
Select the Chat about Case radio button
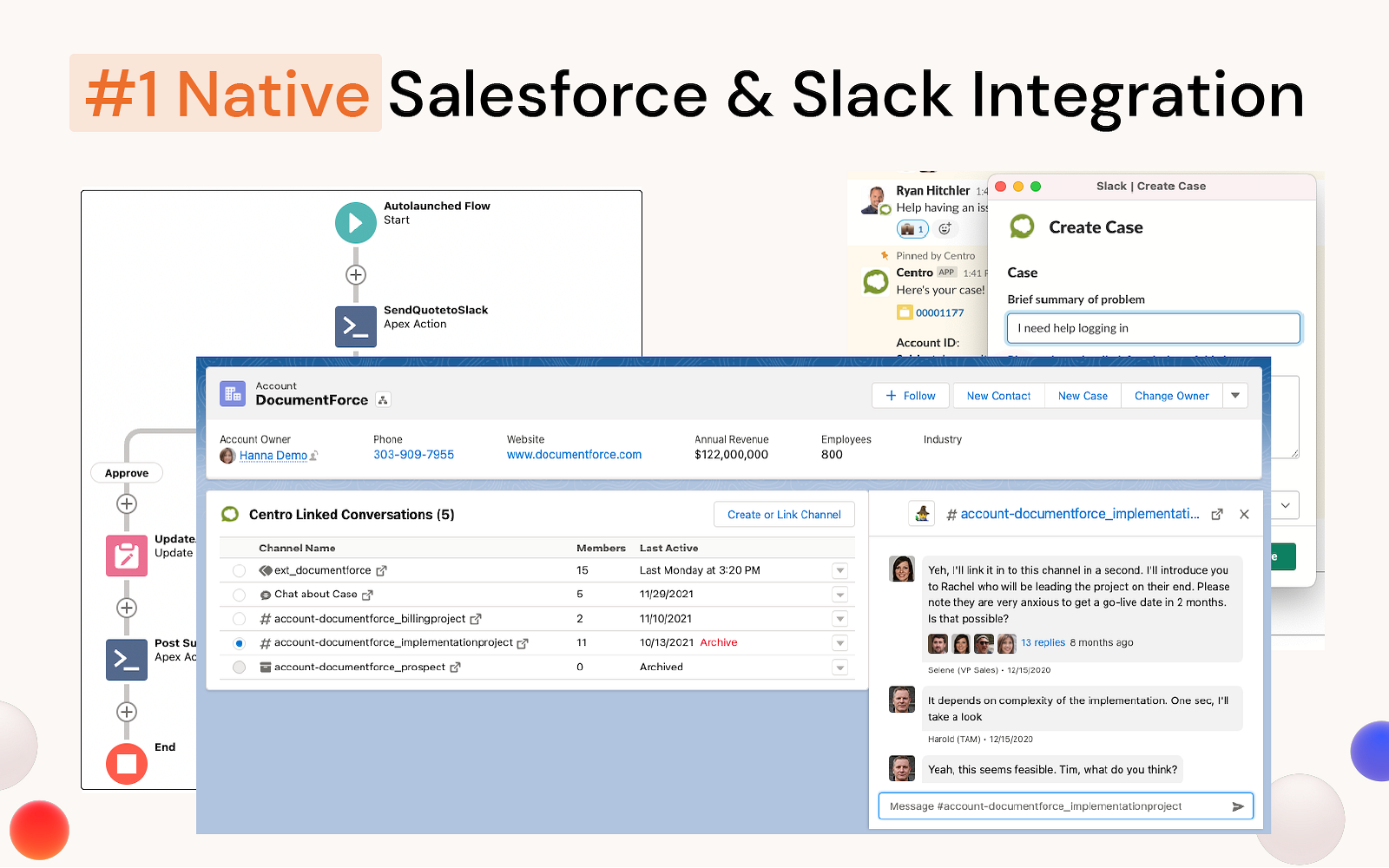(x=239, y=595)
